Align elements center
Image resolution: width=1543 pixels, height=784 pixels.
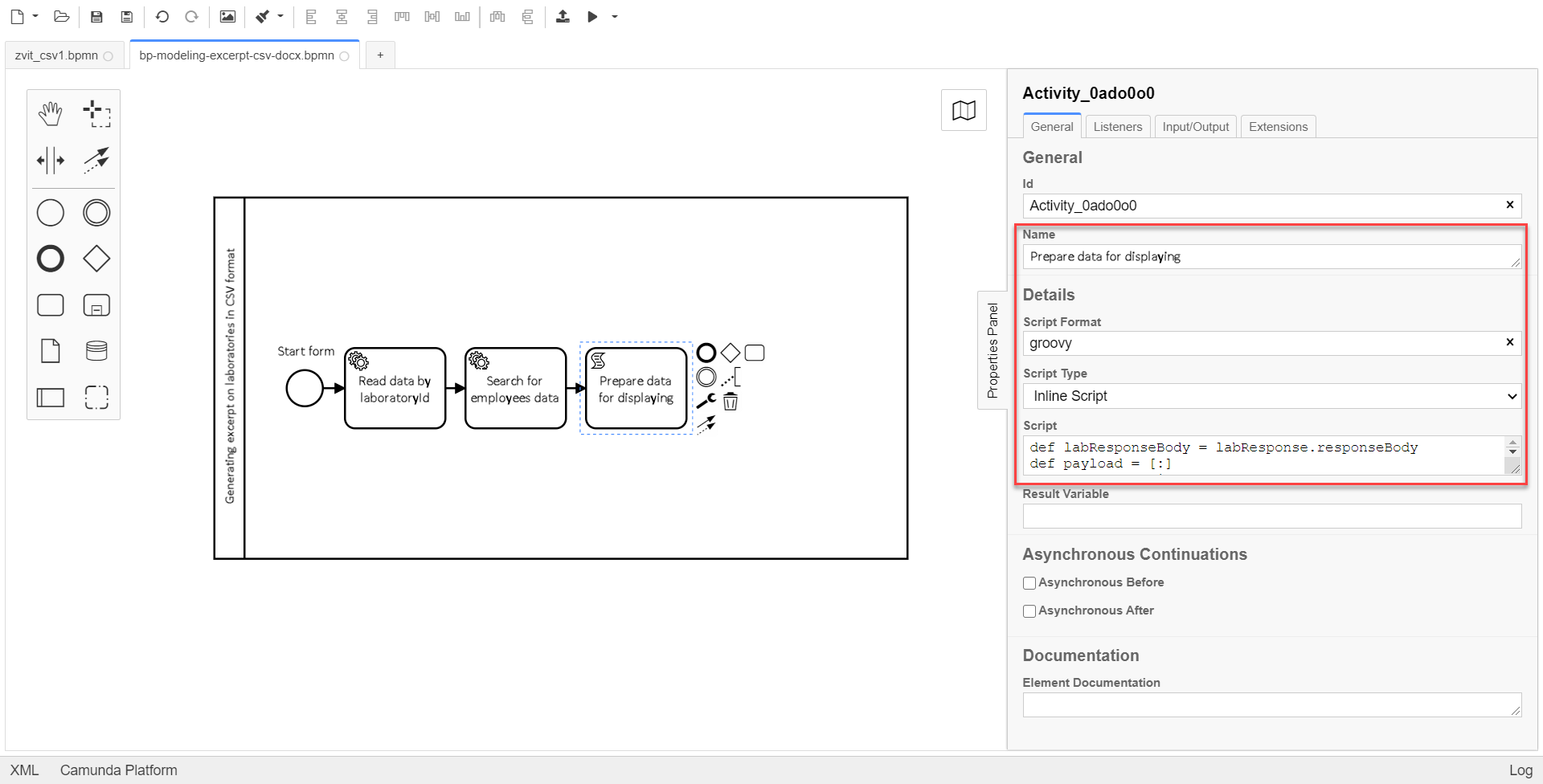click(x=342, y=16)
